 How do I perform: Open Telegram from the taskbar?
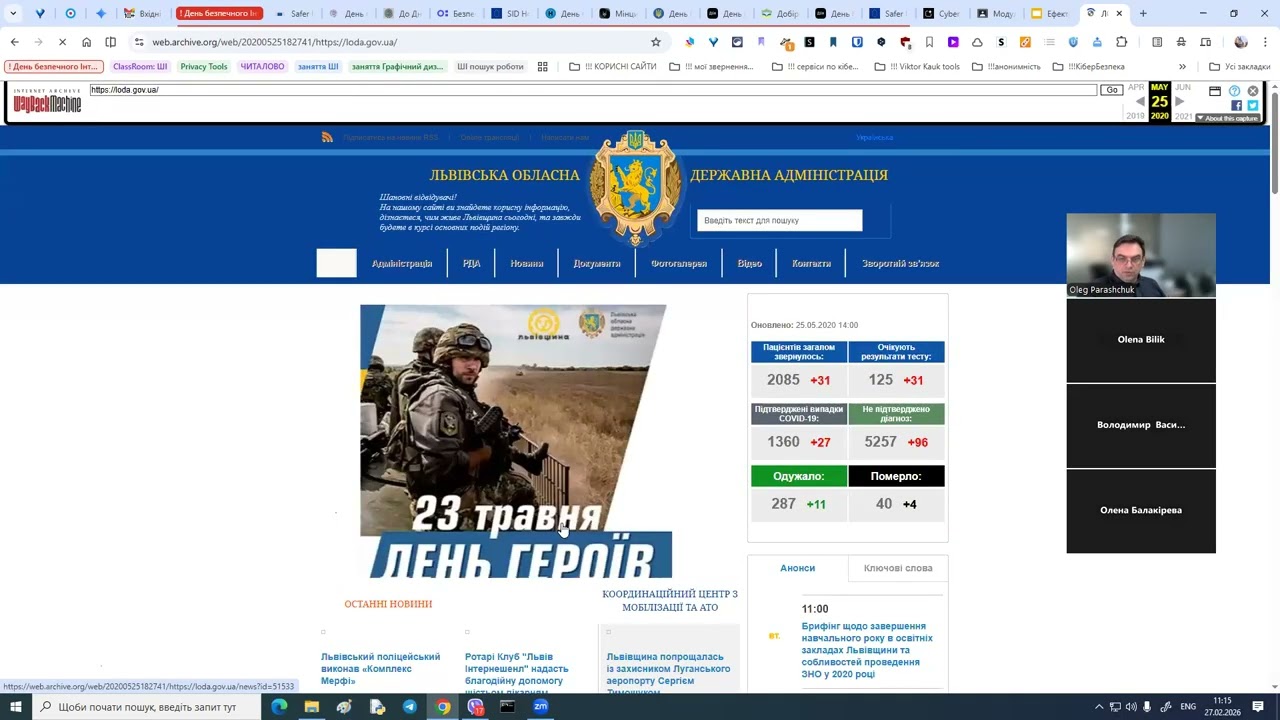(x=410, y=706)
